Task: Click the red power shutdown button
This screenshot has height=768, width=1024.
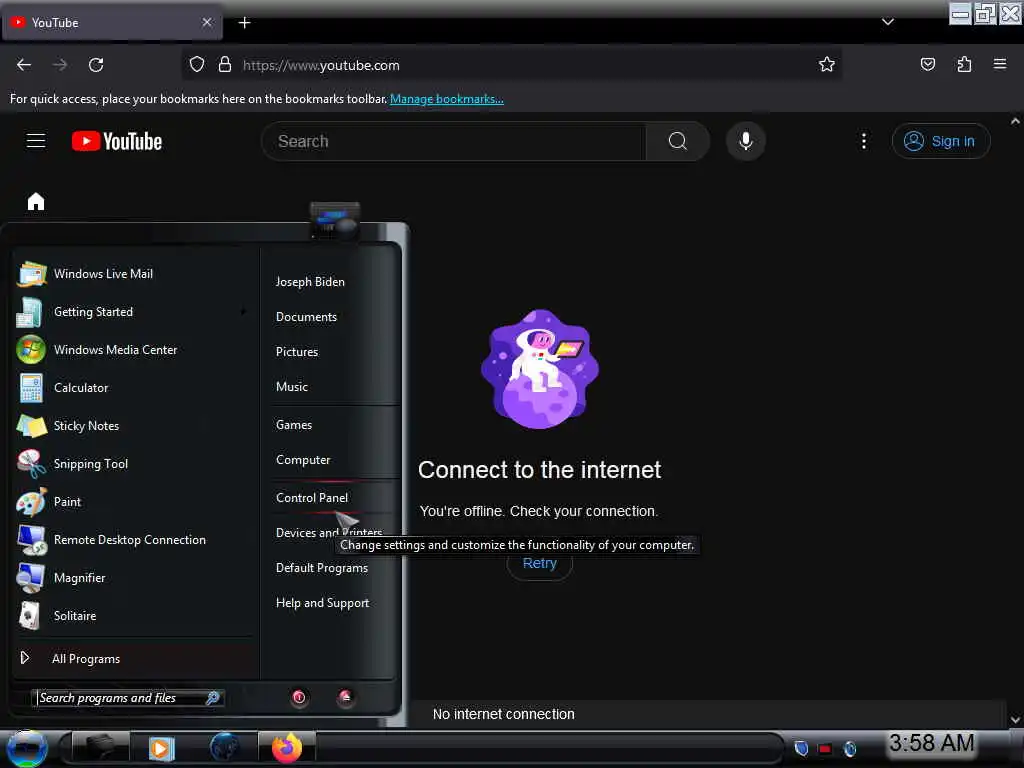Action: pos(299,697)
